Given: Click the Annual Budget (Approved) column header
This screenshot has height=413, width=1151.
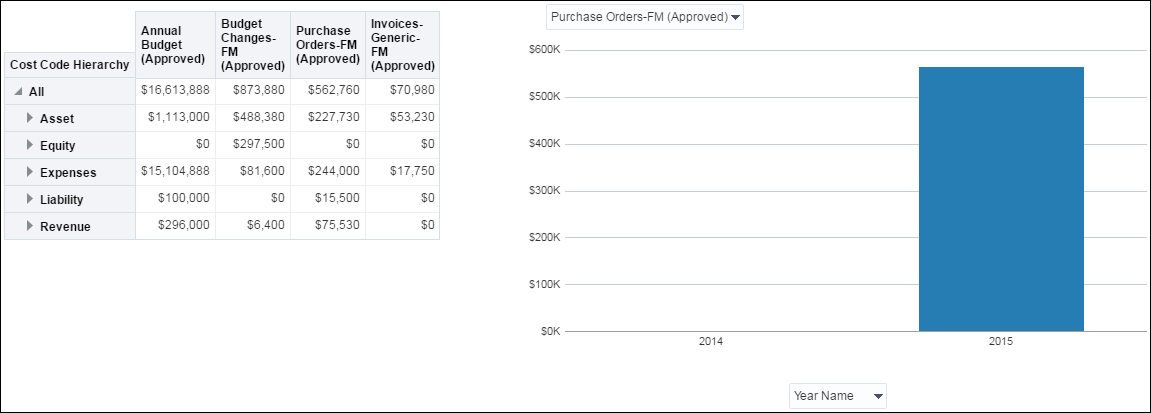Looking at the screenshot, I should coord(175,45).
